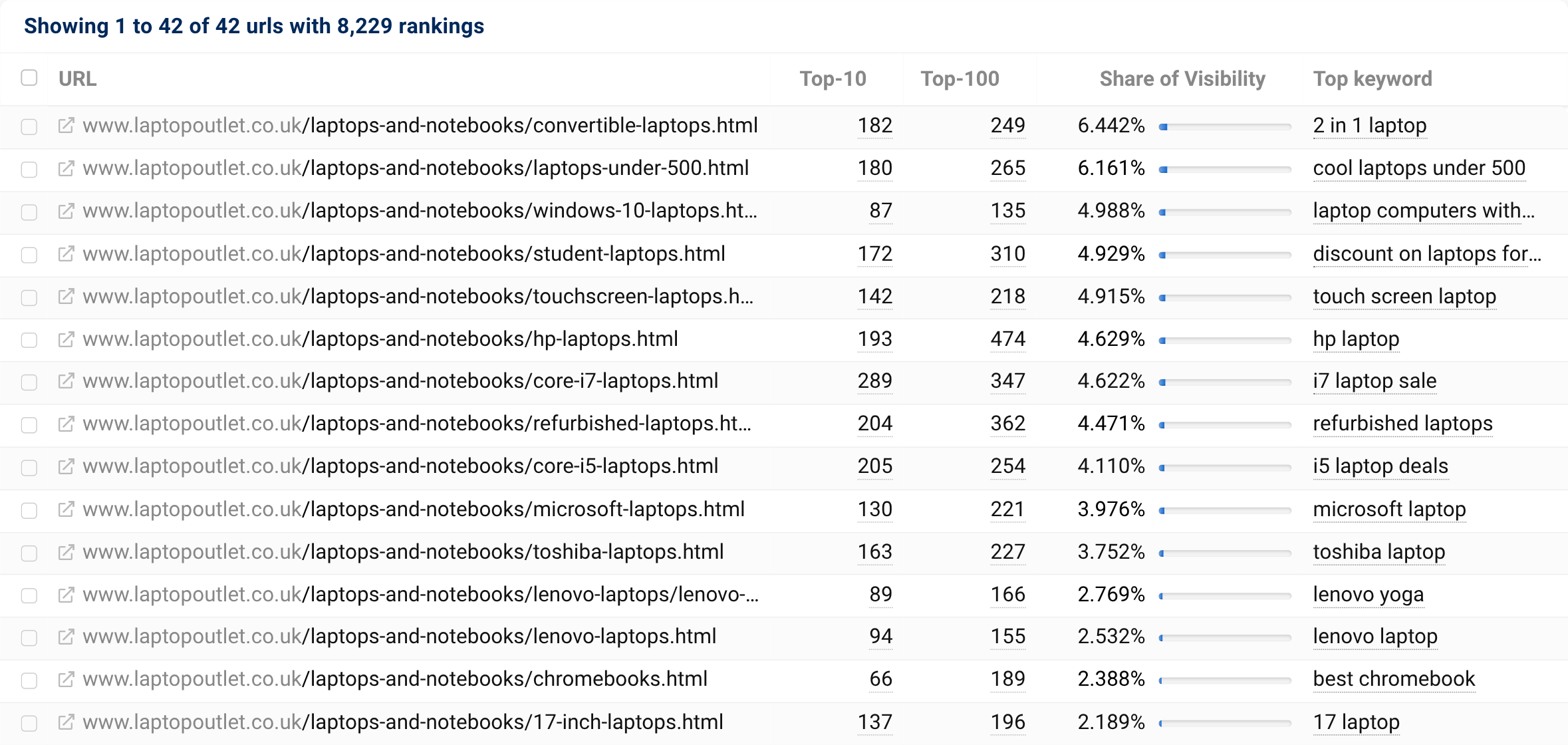Sort by Top-100 column header

click(x=960, y=79)
